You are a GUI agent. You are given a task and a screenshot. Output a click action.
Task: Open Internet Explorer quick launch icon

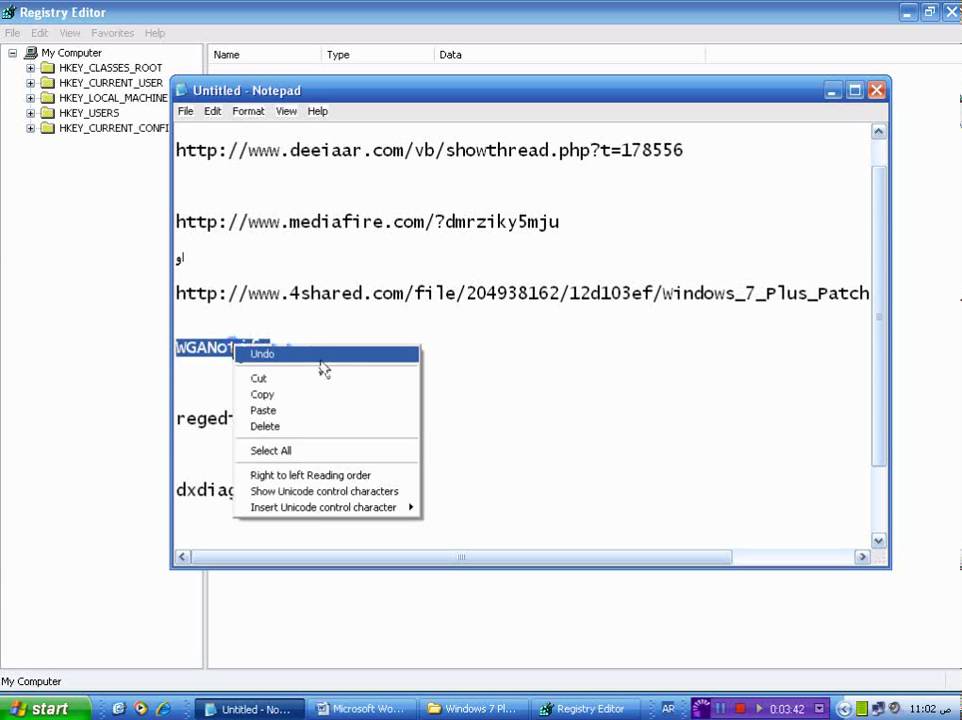click(163, 708)
